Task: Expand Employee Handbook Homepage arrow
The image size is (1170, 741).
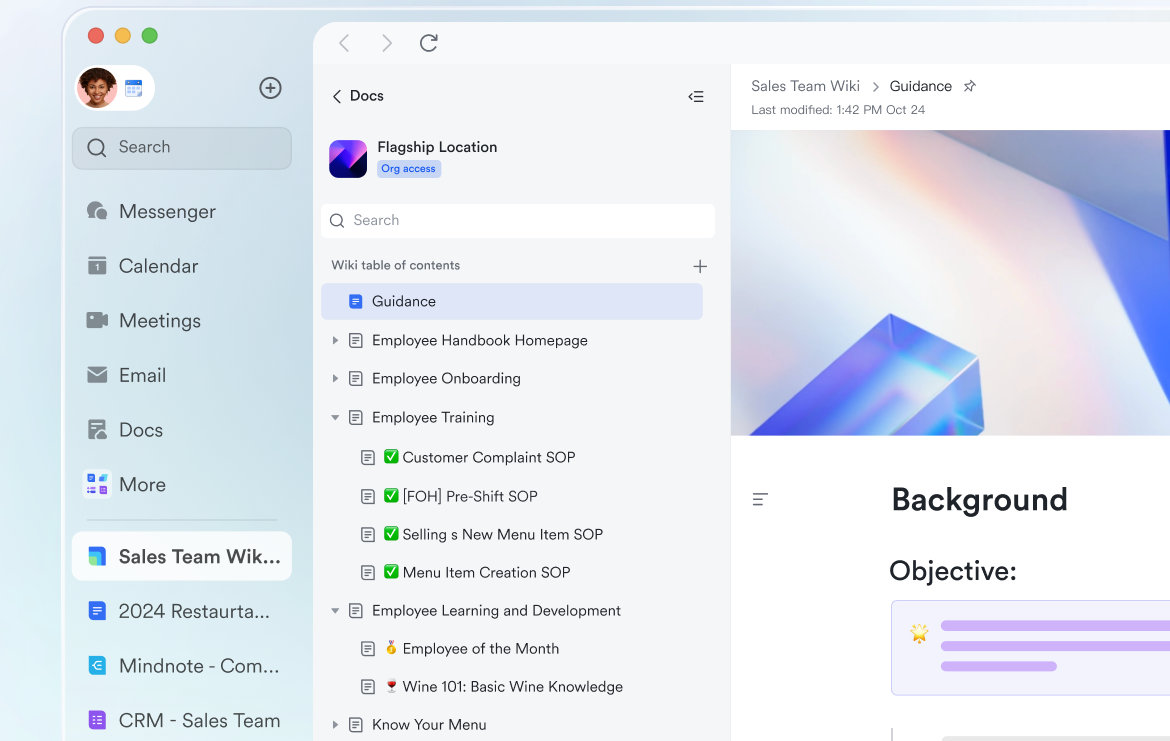Action: pos(335,340)
